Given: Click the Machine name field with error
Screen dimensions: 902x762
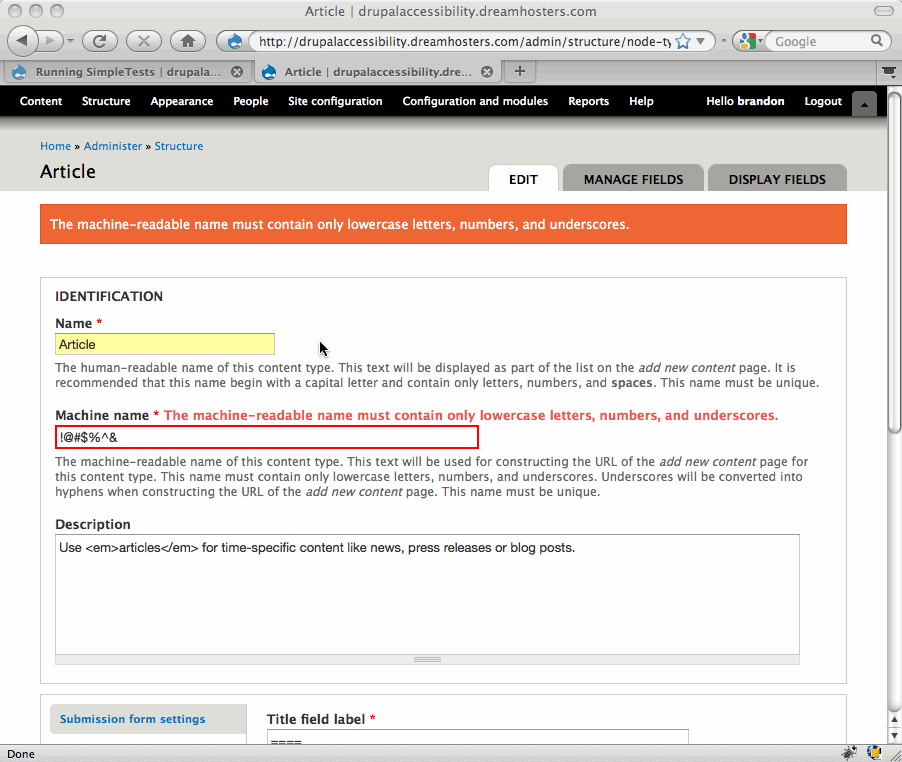Looking at the screenshot, I should coord(267,437).
